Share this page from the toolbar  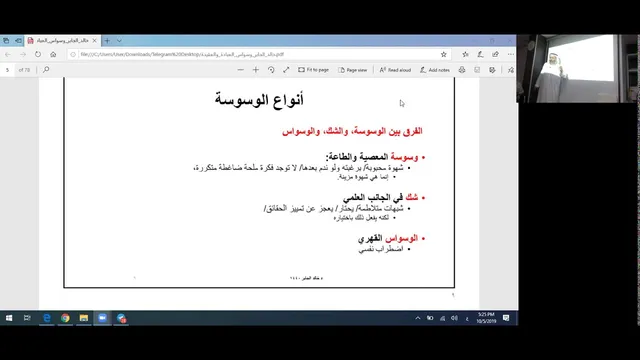pos(496,54)
